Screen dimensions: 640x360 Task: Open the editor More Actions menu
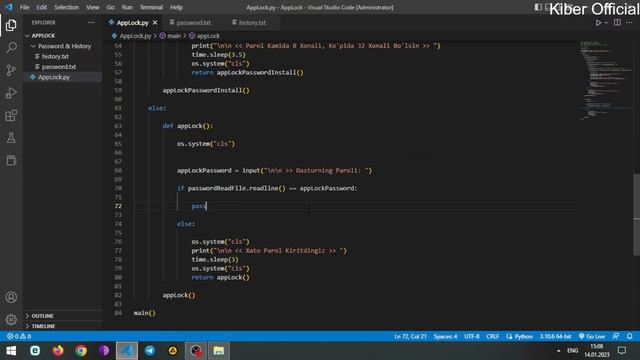[x=629, y=23]
